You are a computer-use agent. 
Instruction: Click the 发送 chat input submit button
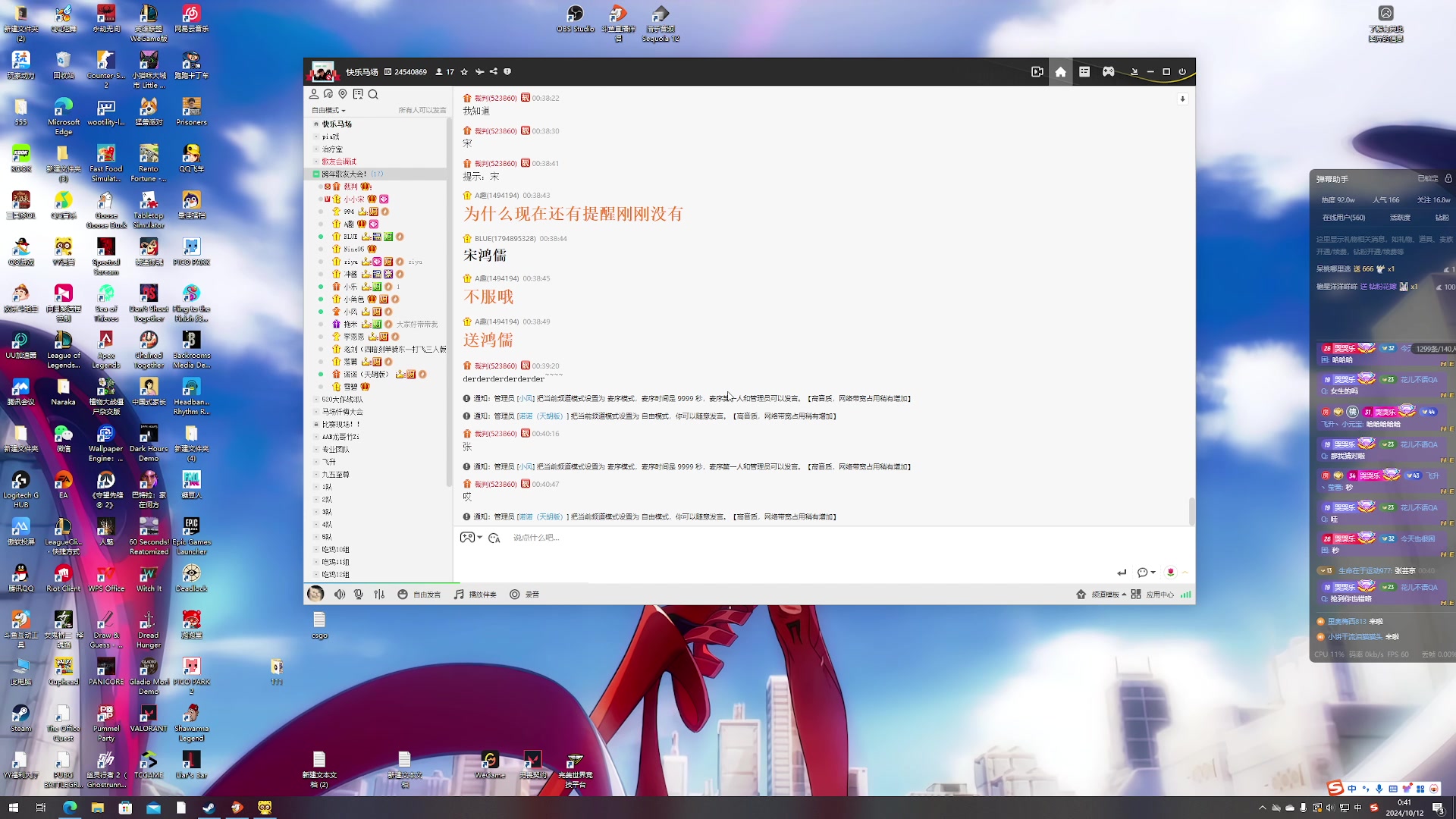point(1121,572)
